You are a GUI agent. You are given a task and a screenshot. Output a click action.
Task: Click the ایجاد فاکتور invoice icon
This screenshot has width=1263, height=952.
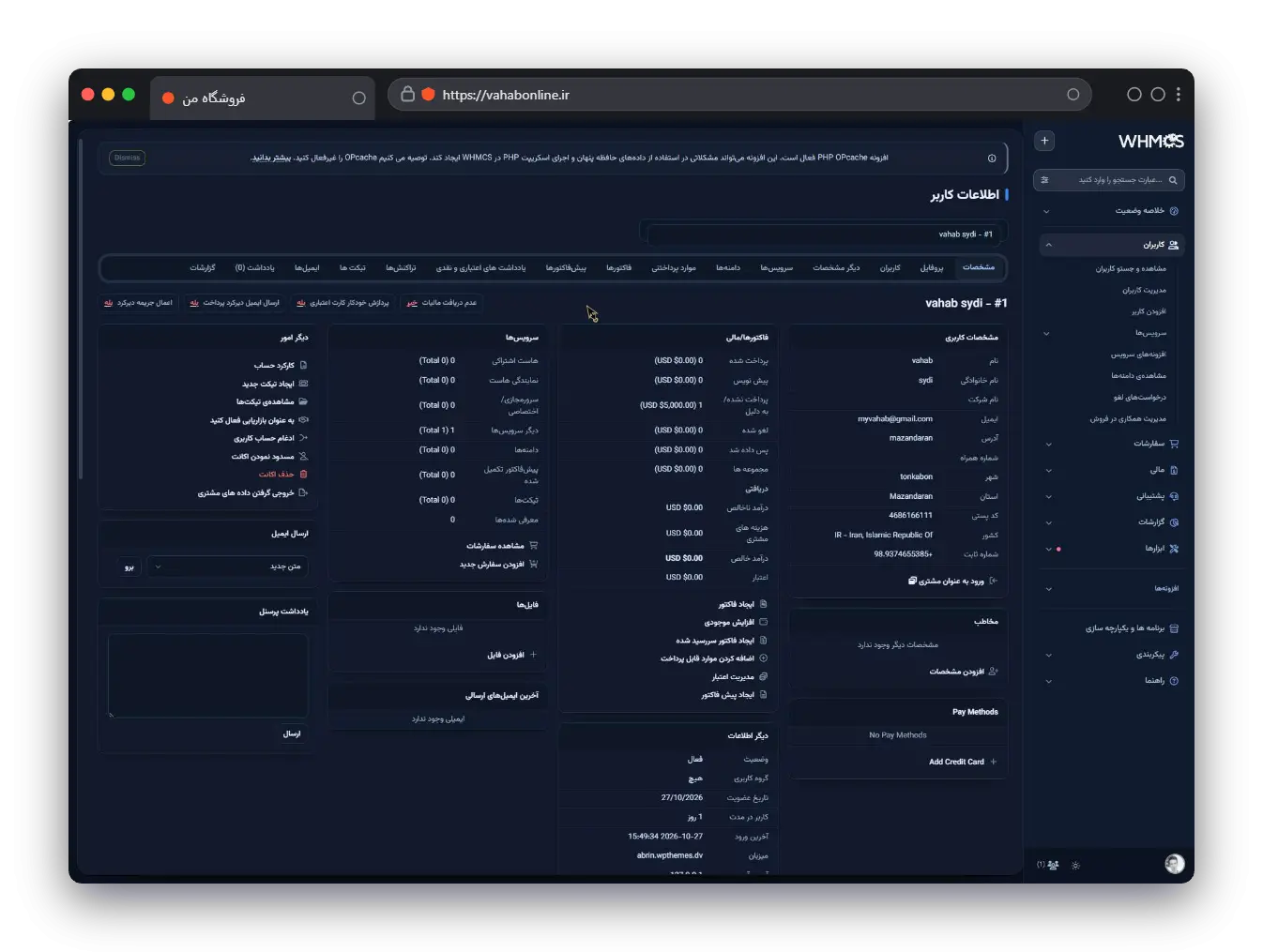[x=763, y=604]
